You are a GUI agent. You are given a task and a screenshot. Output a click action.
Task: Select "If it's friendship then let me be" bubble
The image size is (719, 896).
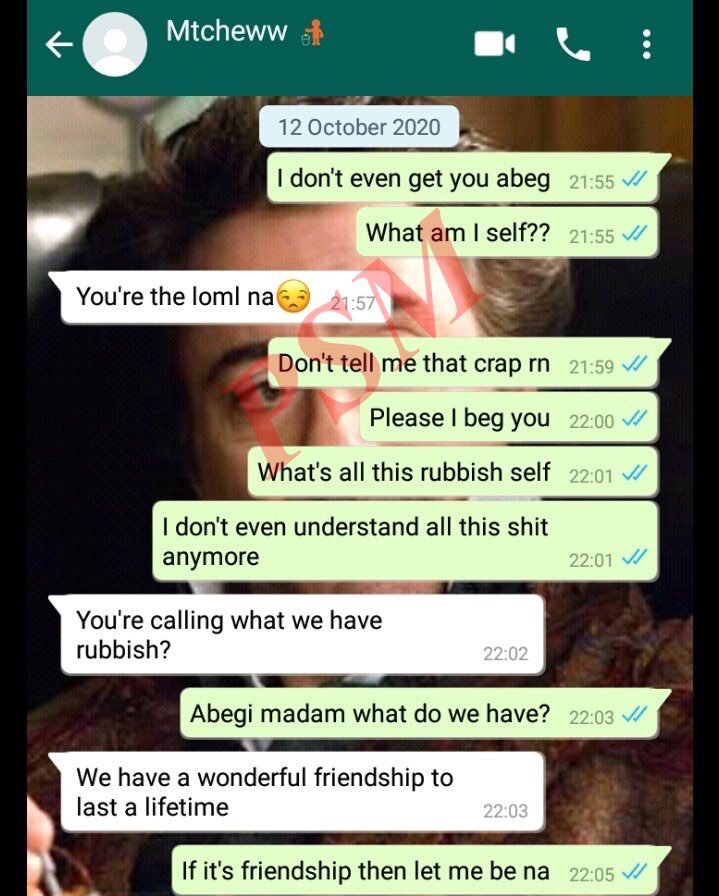pos(421,870)
